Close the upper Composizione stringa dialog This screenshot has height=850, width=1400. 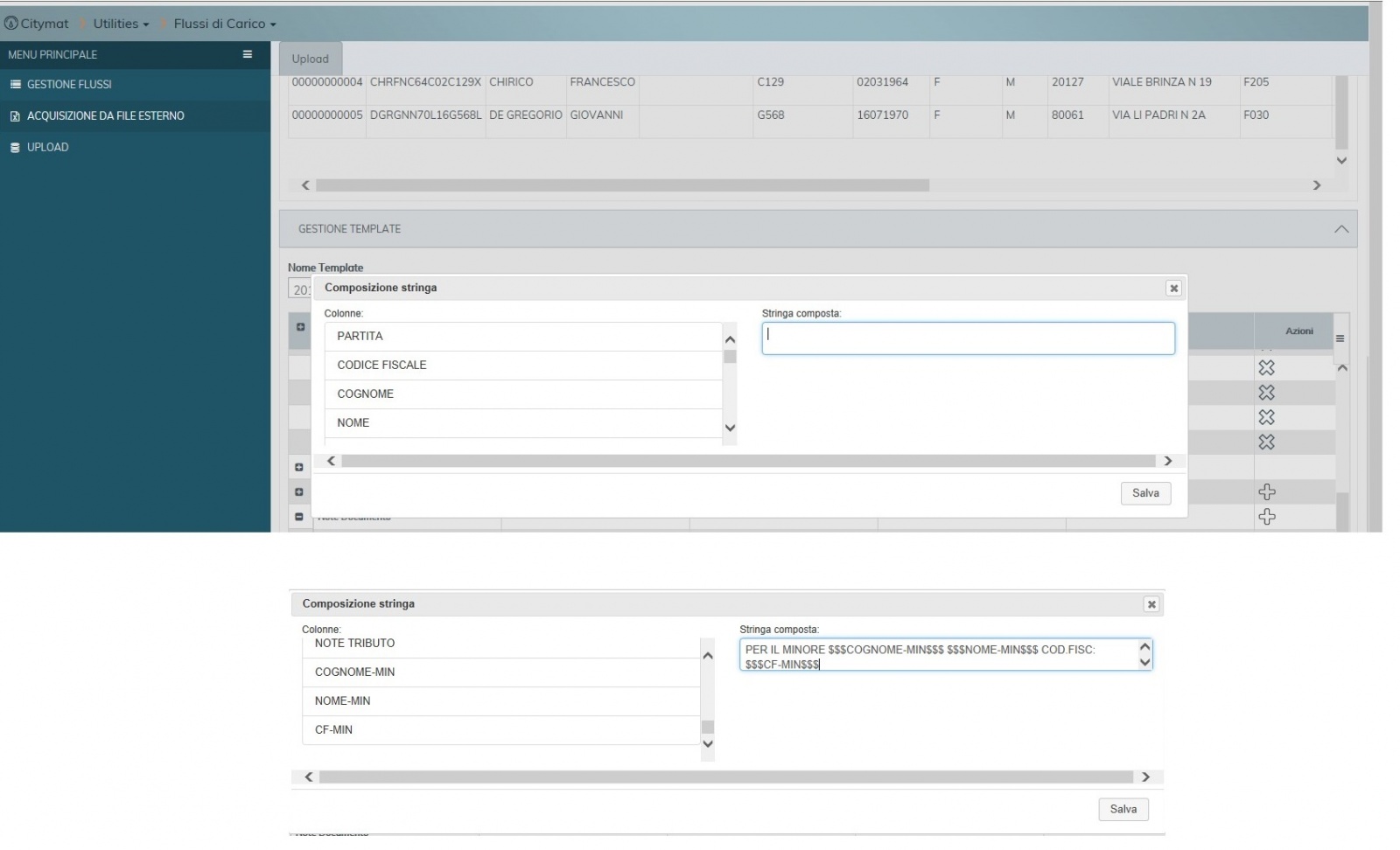click(x=1173, y=289)
